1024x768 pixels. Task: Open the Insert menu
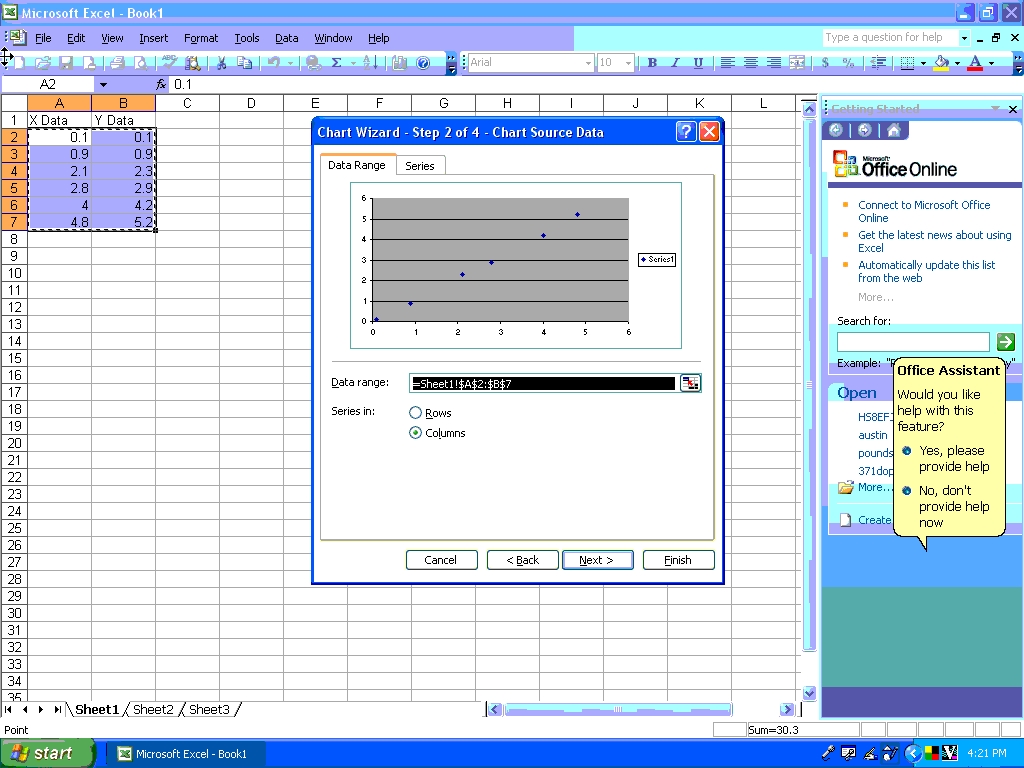tap(153, 38)
